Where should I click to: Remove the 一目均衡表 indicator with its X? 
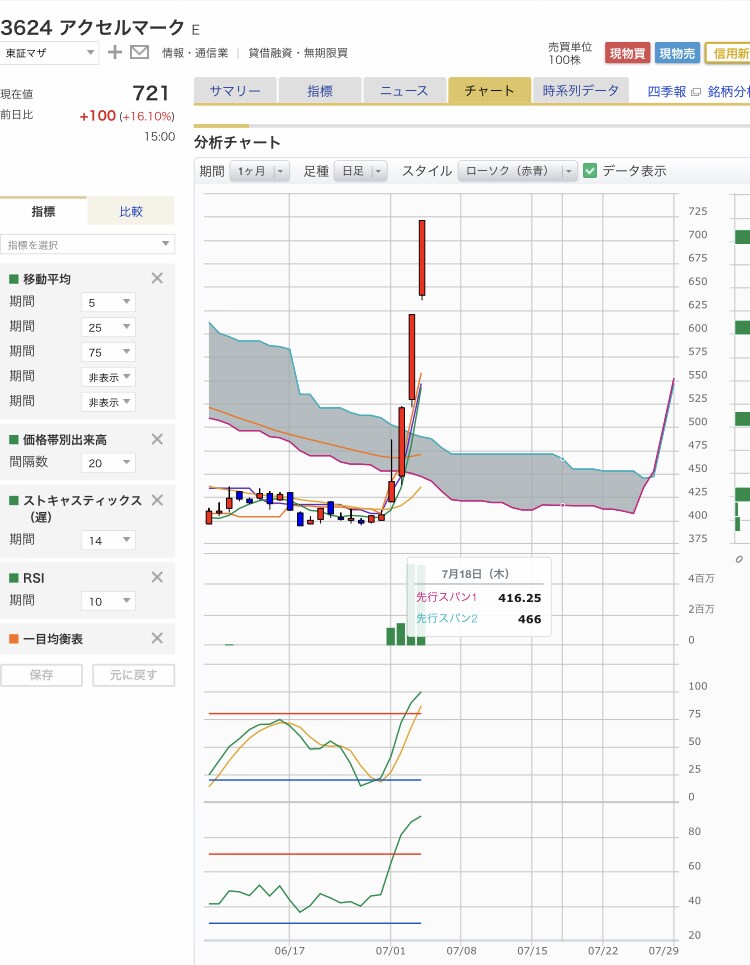[x=158, y=638]
